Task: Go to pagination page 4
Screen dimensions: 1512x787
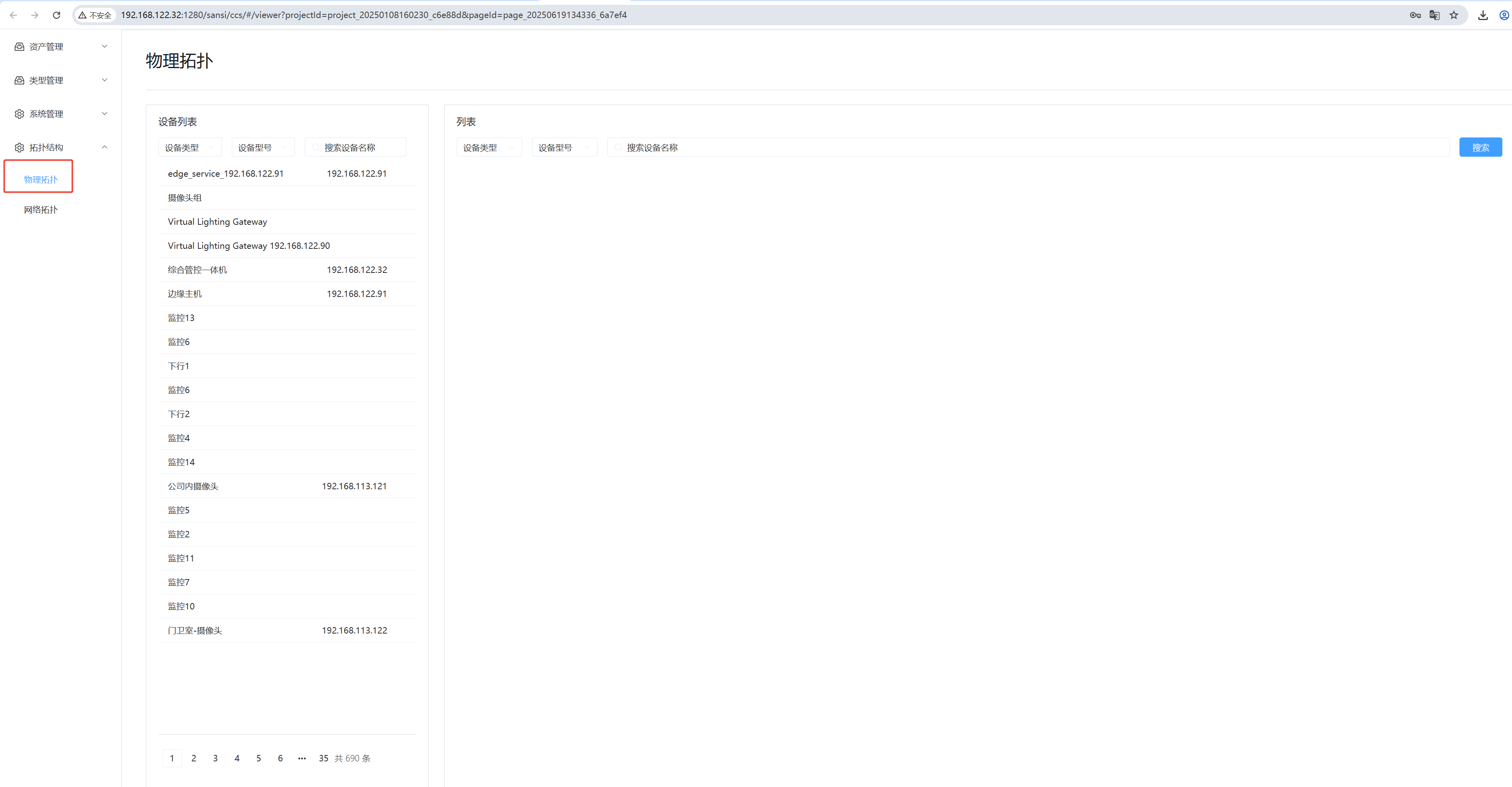Action: pyautogui.click(x=237, y=758)
